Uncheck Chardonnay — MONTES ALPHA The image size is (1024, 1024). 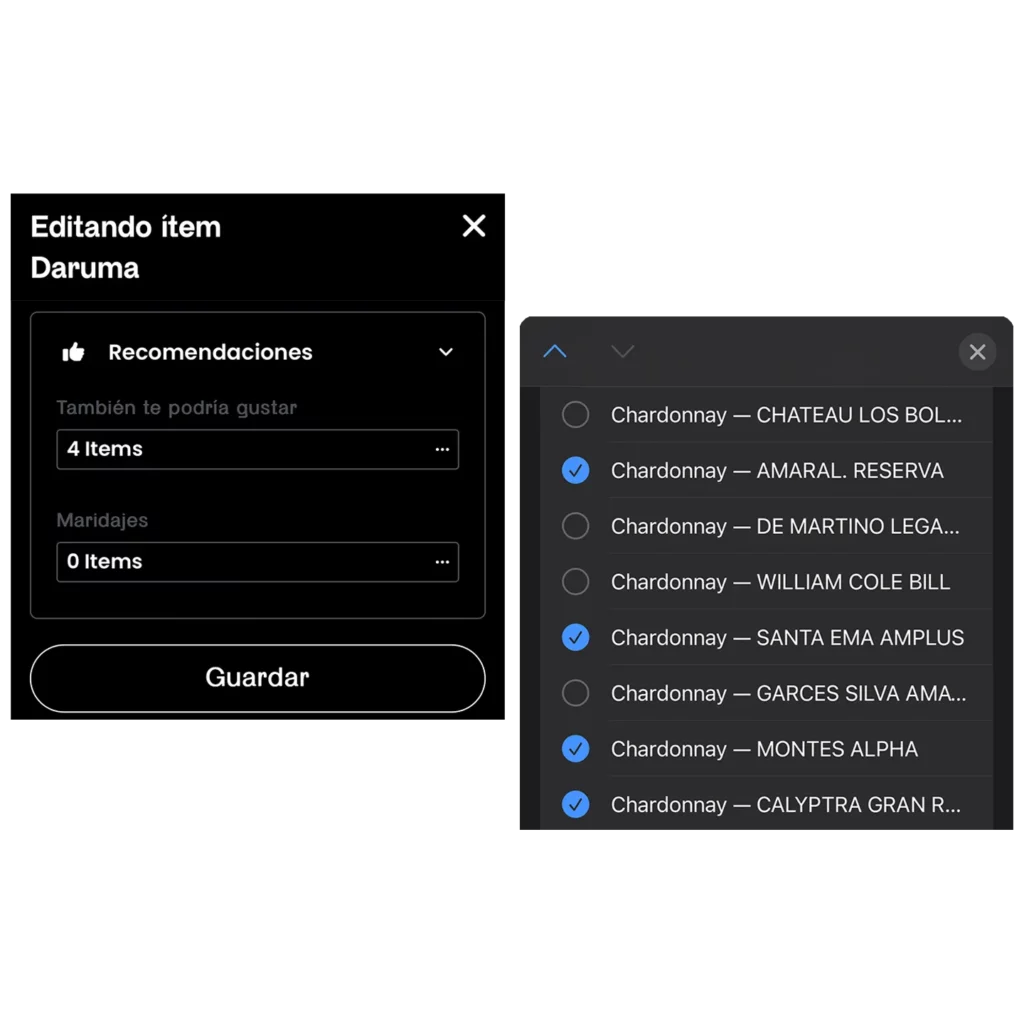point(575,748)
